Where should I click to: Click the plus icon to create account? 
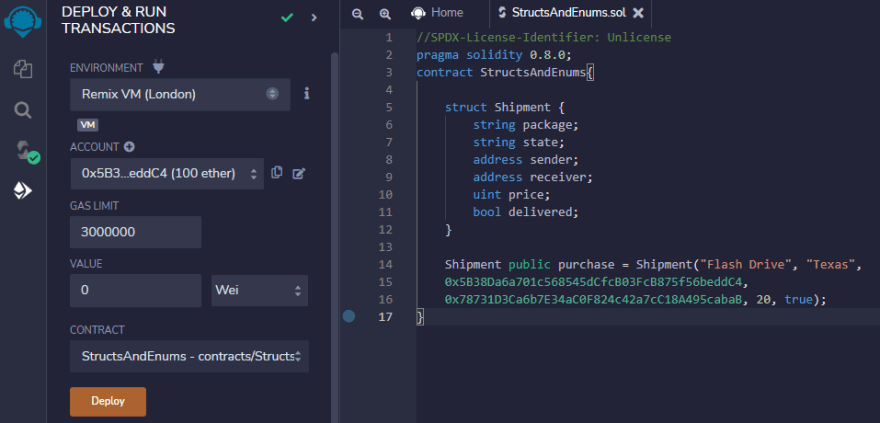129,147
